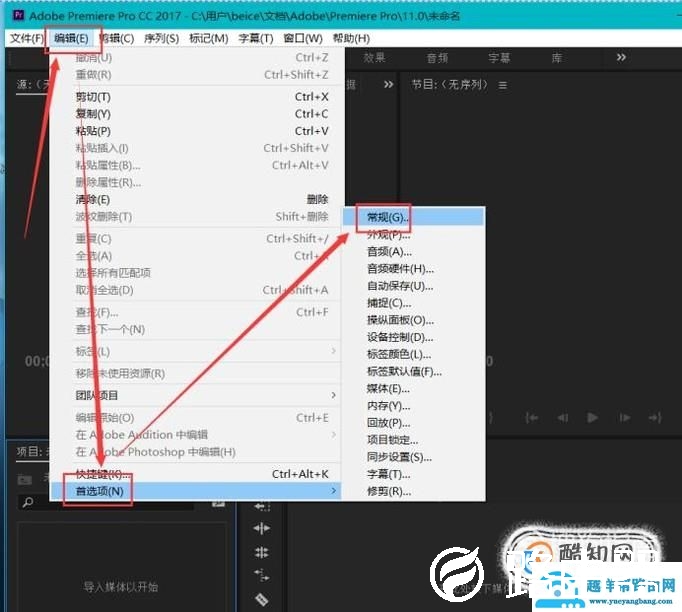The height and width of the screenshot is (612, 682).
Task: Expand source panel tabs overflow chevron
Action: (x=388, y=84)
